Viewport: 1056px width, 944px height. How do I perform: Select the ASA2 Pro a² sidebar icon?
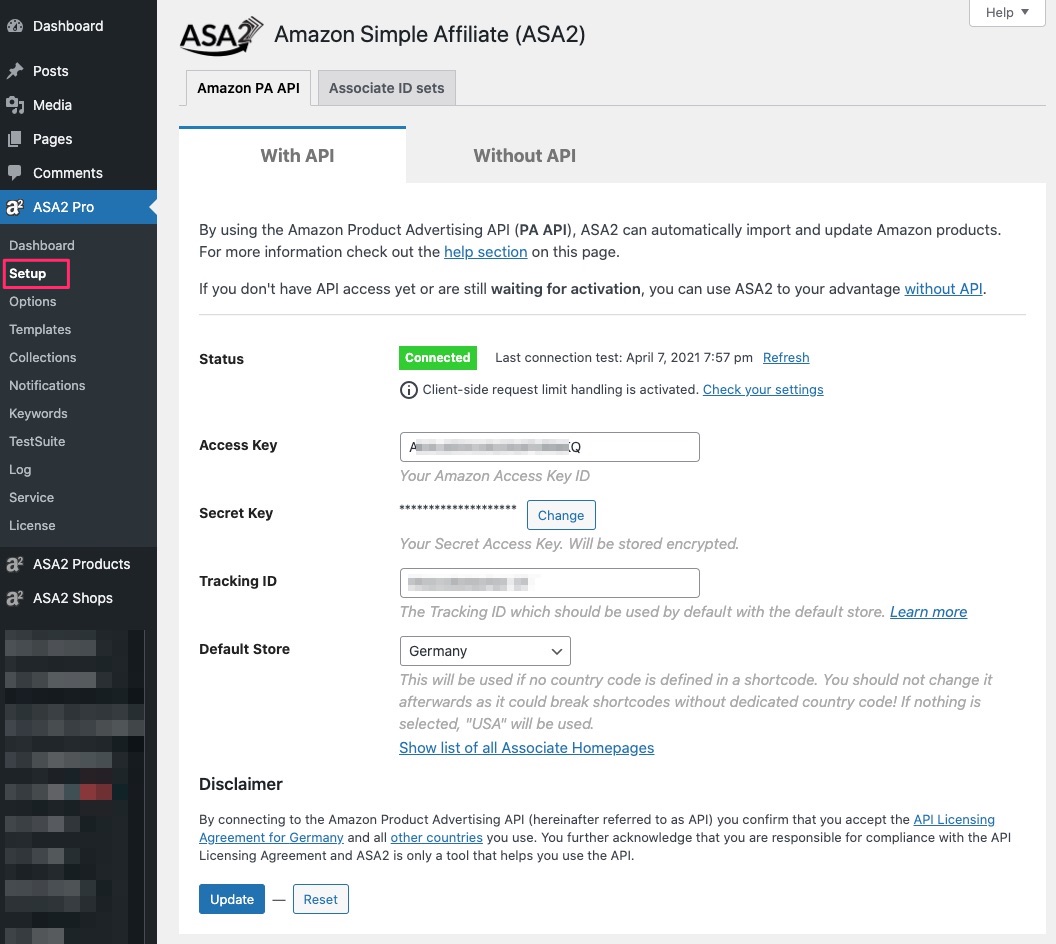[18, 207]
